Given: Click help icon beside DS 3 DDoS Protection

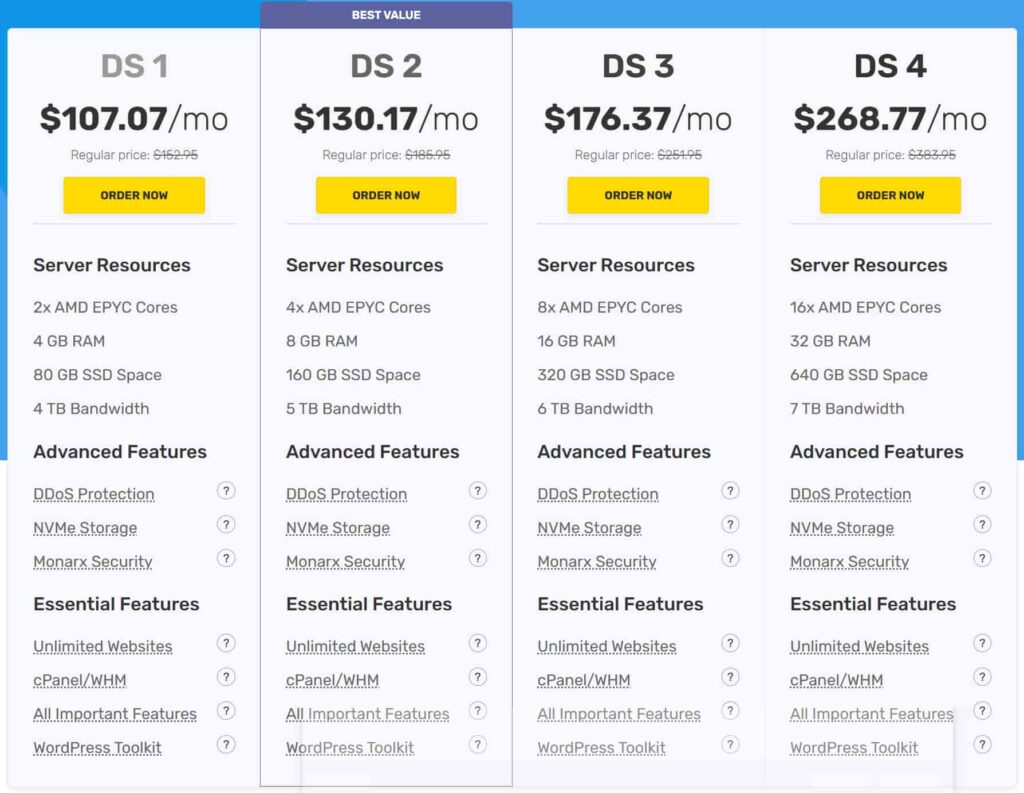Looking at the screenshot, I should tap(731, 491).
